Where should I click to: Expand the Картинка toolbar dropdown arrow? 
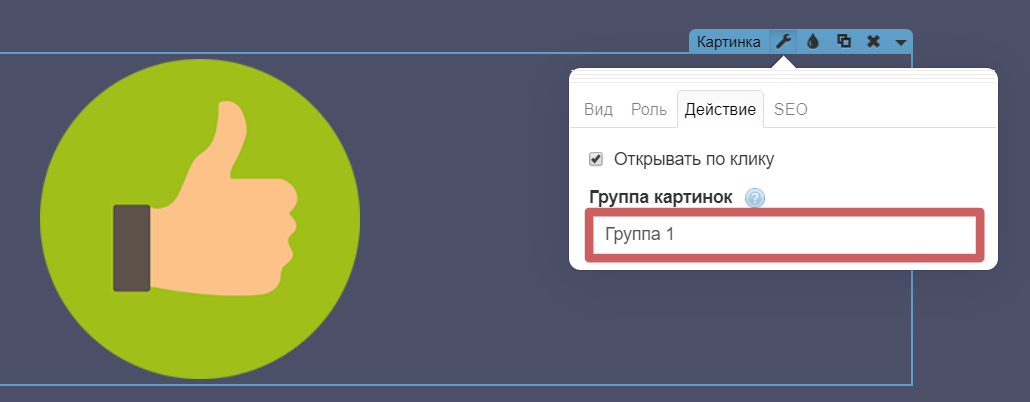click(901, 43)
